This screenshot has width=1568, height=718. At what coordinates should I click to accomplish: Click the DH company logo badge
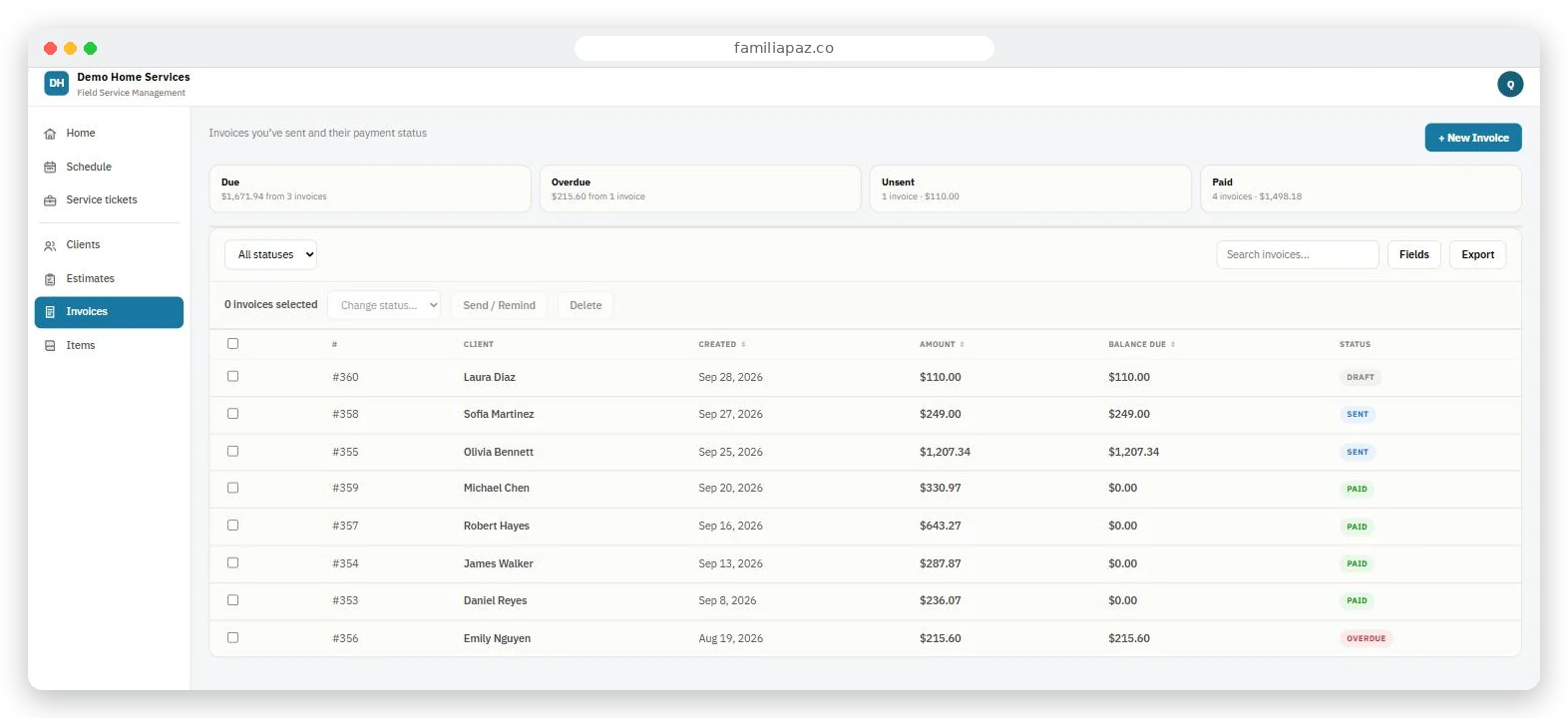pos(57,84)
